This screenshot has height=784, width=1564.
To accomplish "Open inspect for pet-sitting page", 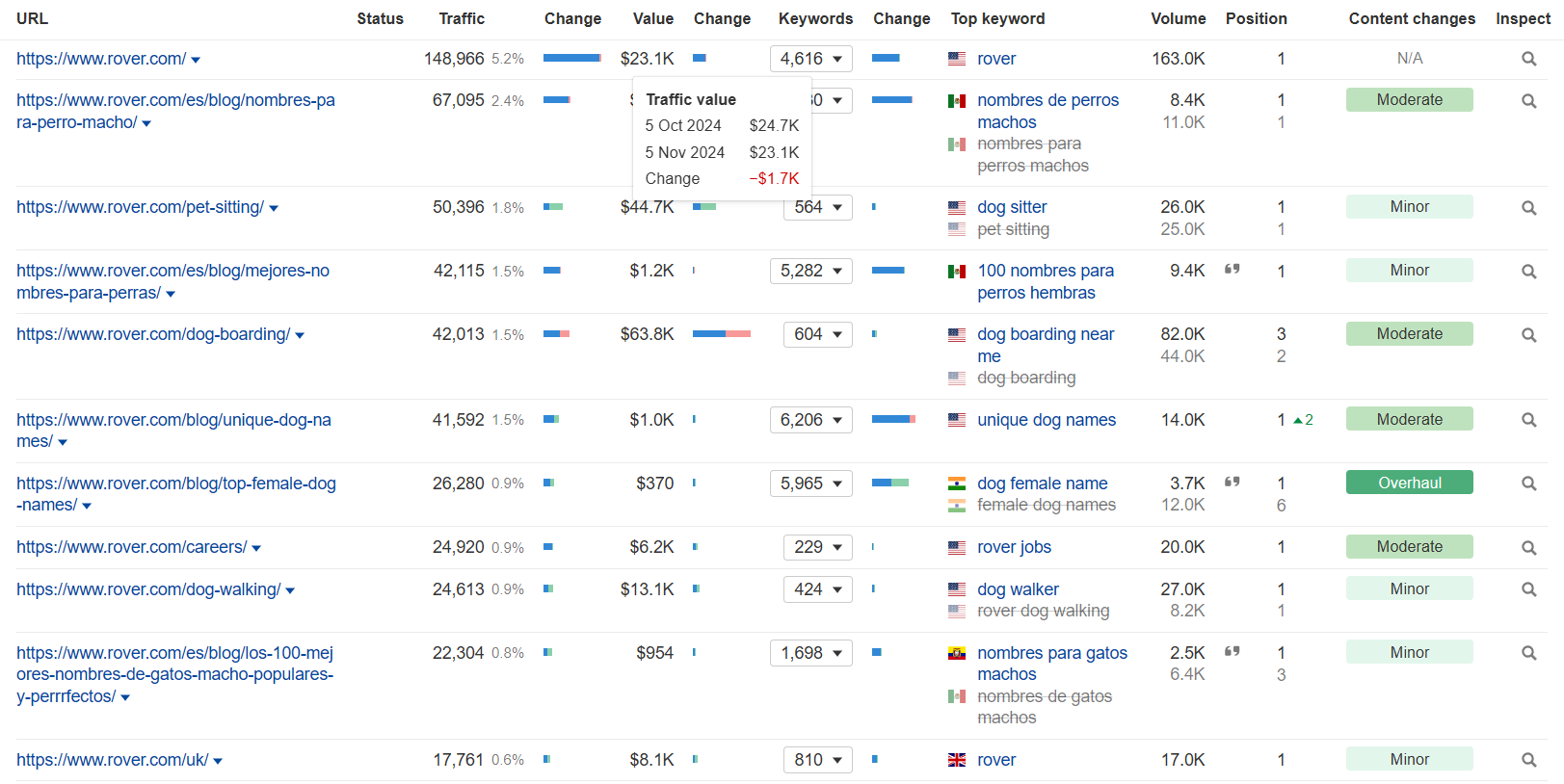I will 1528,207.
